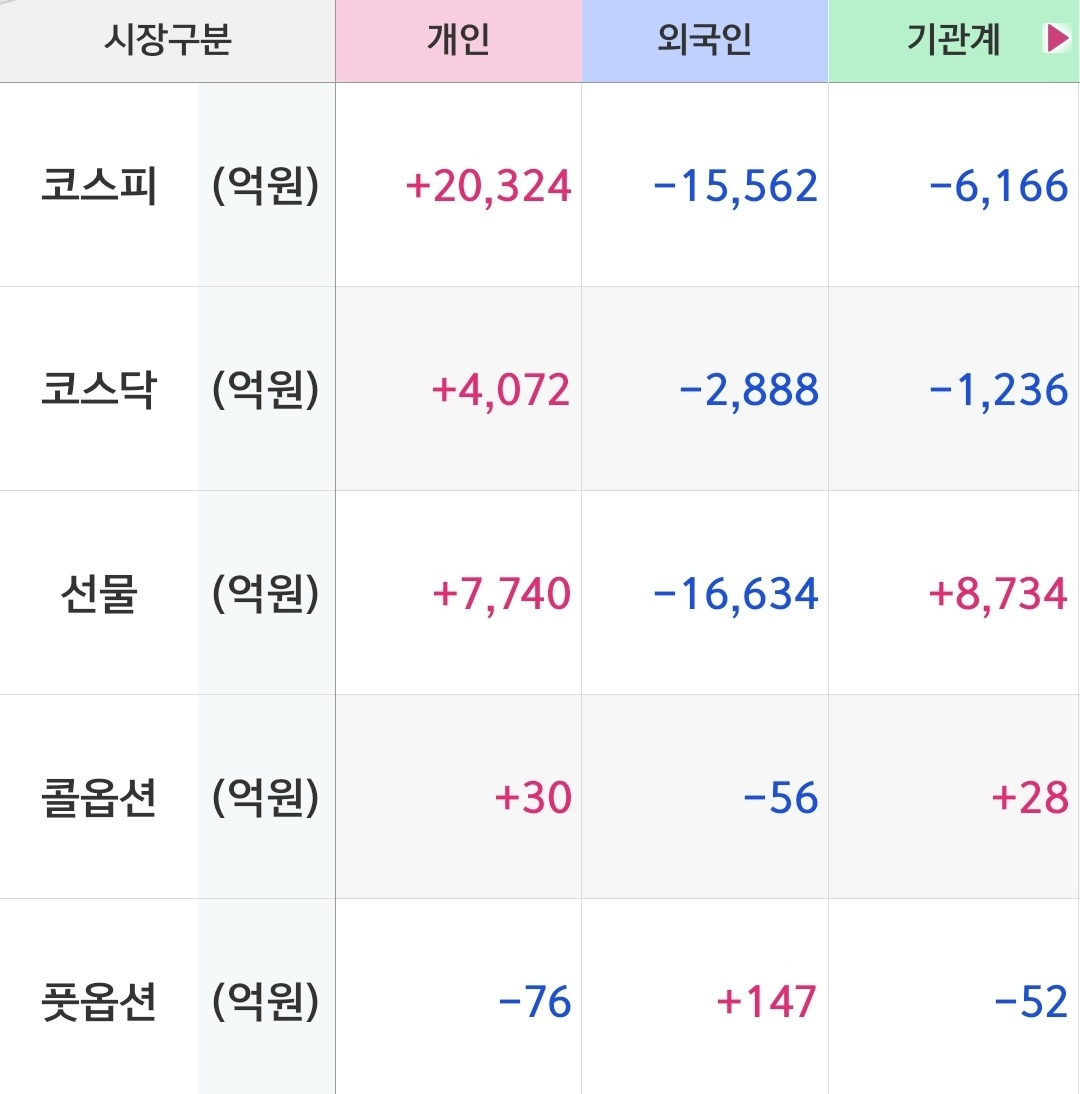Screen dimensions: 1080x1094
Task: Select the 기관계 column header
Action: 954,40
